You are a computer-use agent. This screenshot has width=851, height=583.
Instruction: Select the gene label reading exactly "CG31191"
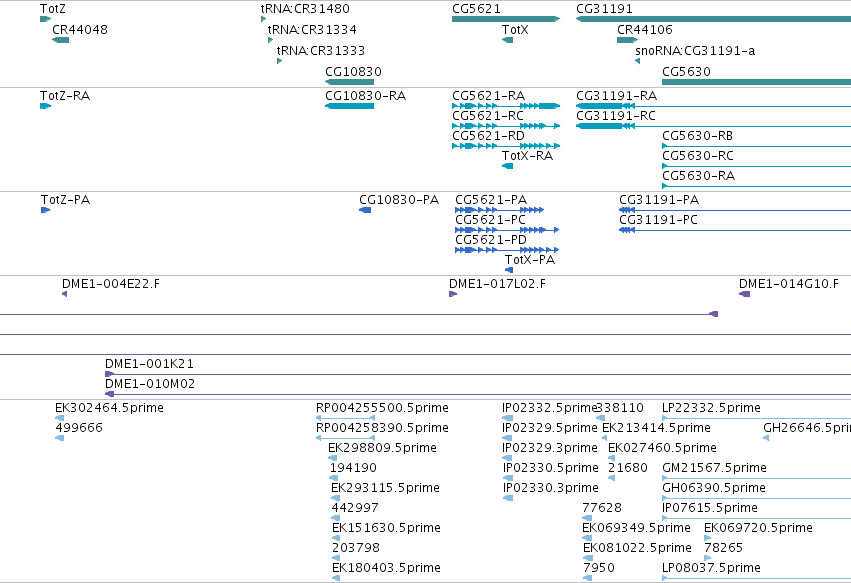(x=604, y=9)
